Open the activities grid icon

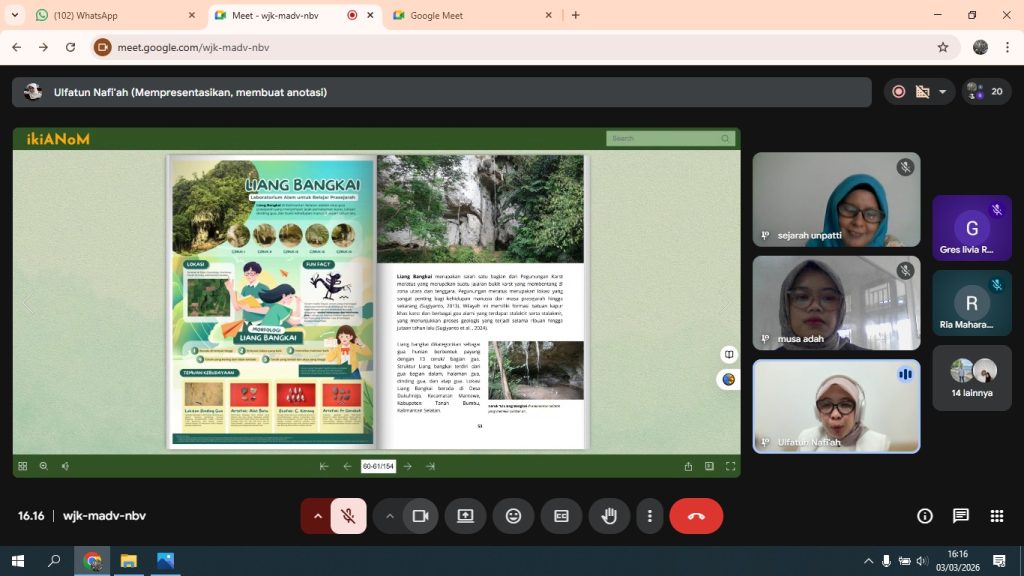[996, 516]
